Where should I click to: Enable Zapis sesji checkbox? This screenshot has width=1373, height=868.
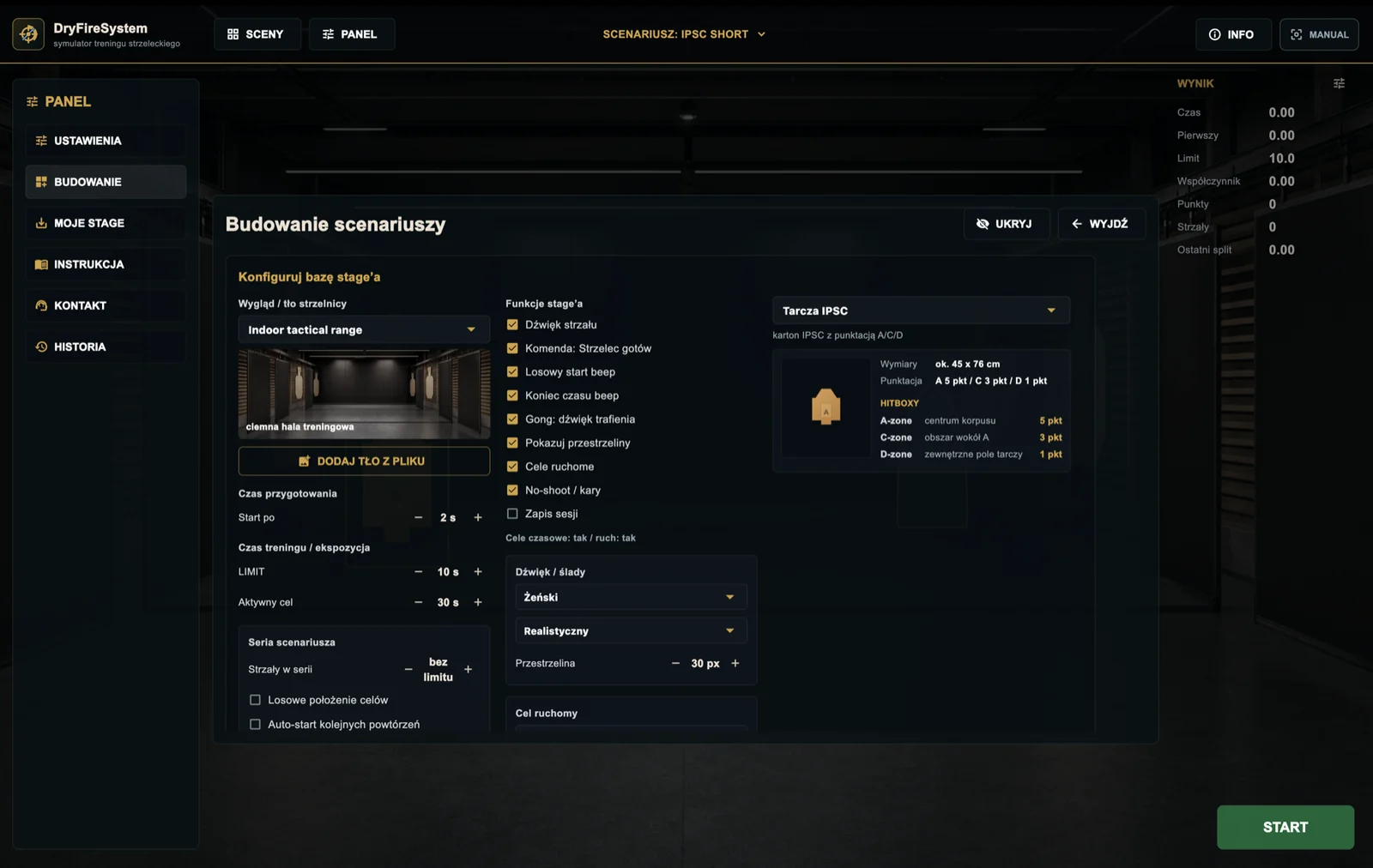[512, 514]
